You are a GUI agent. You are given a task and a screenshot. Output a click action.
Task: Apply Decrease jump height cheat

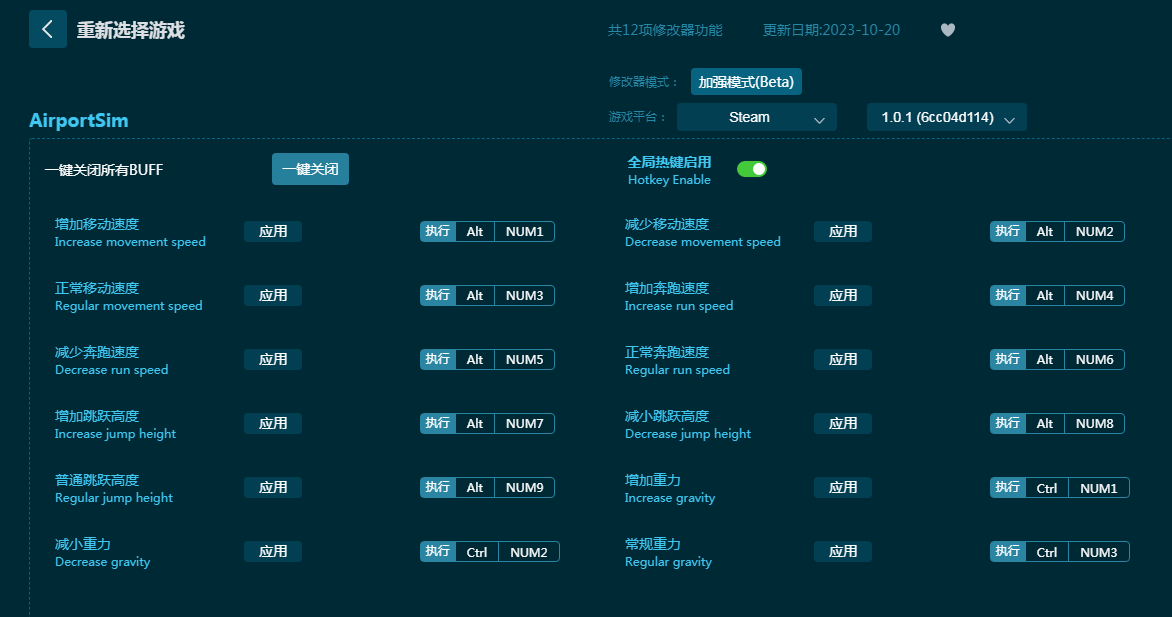coord(843,424)
